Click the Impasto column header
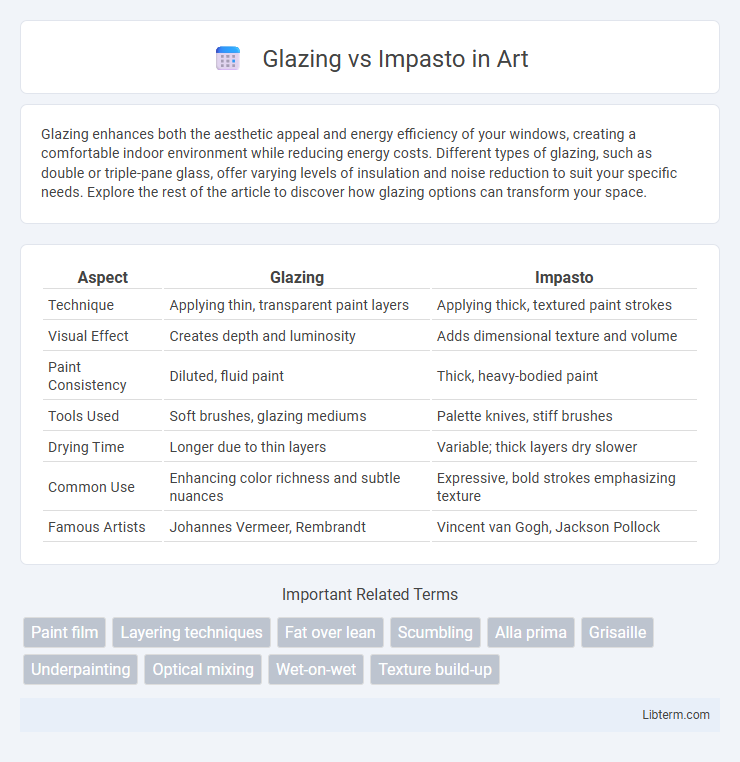 click(564, 277)
